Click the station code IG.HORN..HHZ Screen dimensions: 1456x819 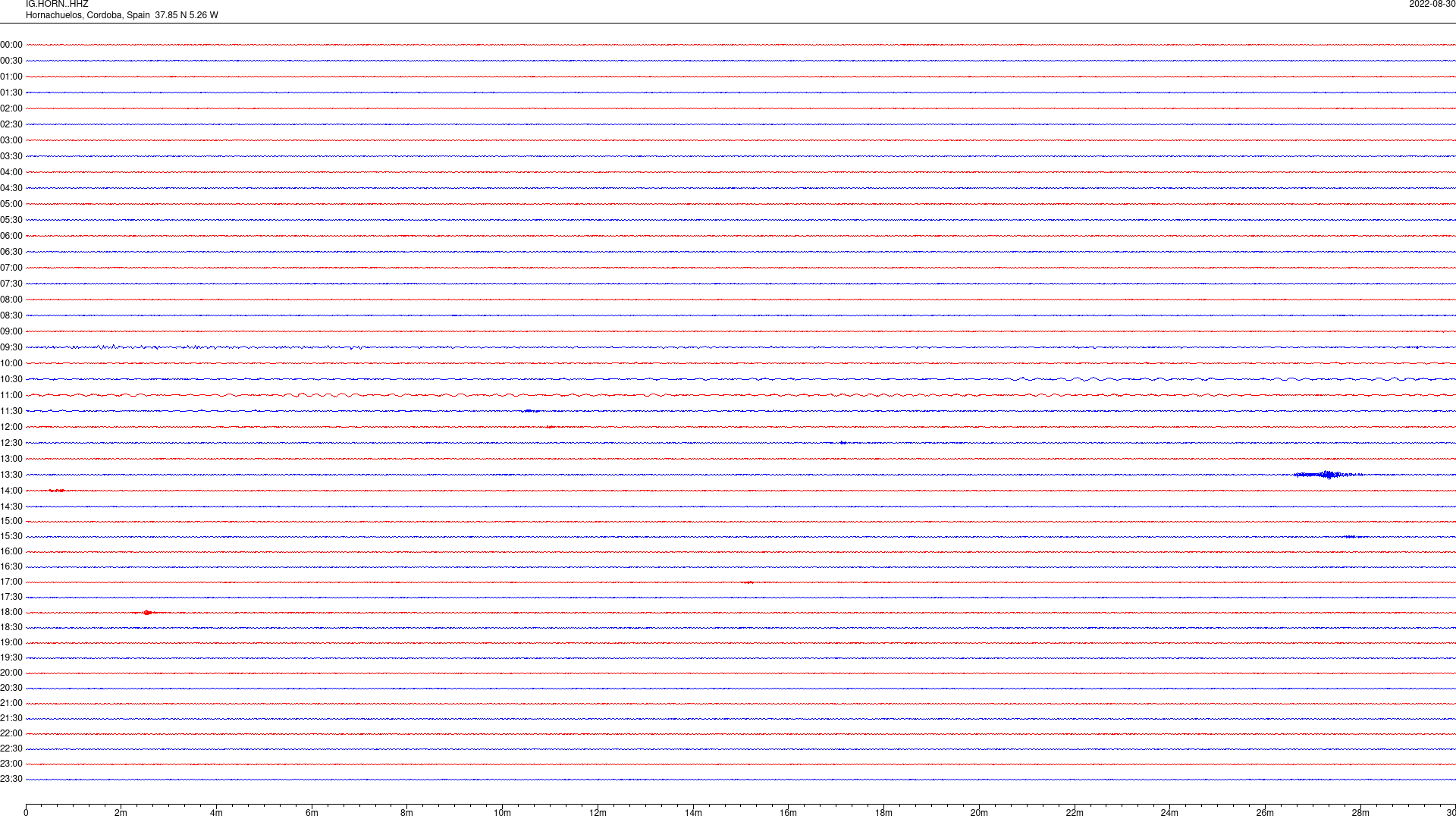(x=57, y=4)
